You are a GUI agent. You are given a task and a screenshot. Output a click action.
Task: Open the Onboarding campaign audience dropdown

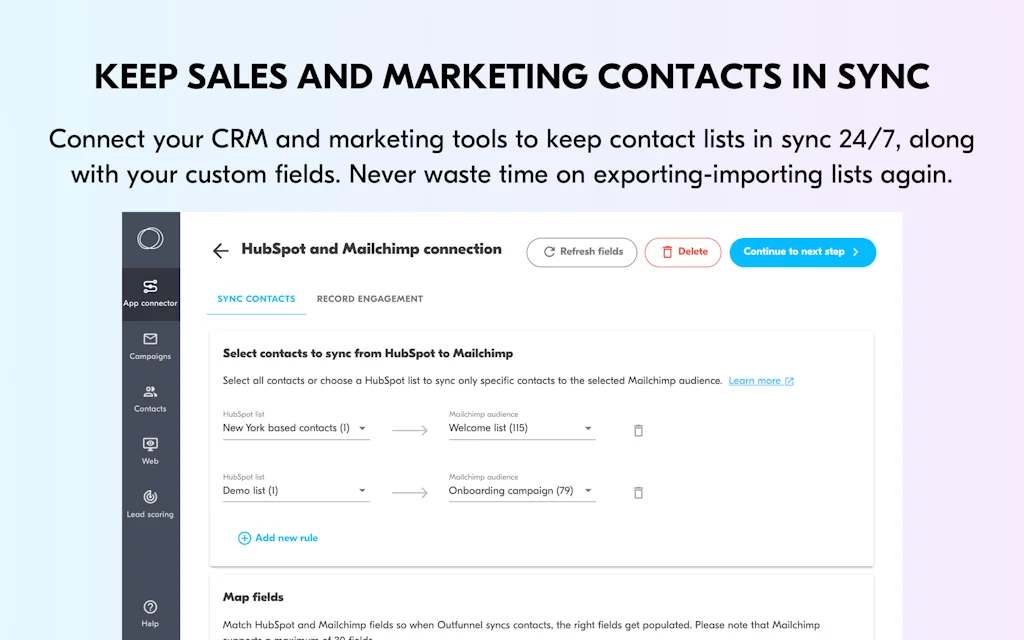coord(586,490)
